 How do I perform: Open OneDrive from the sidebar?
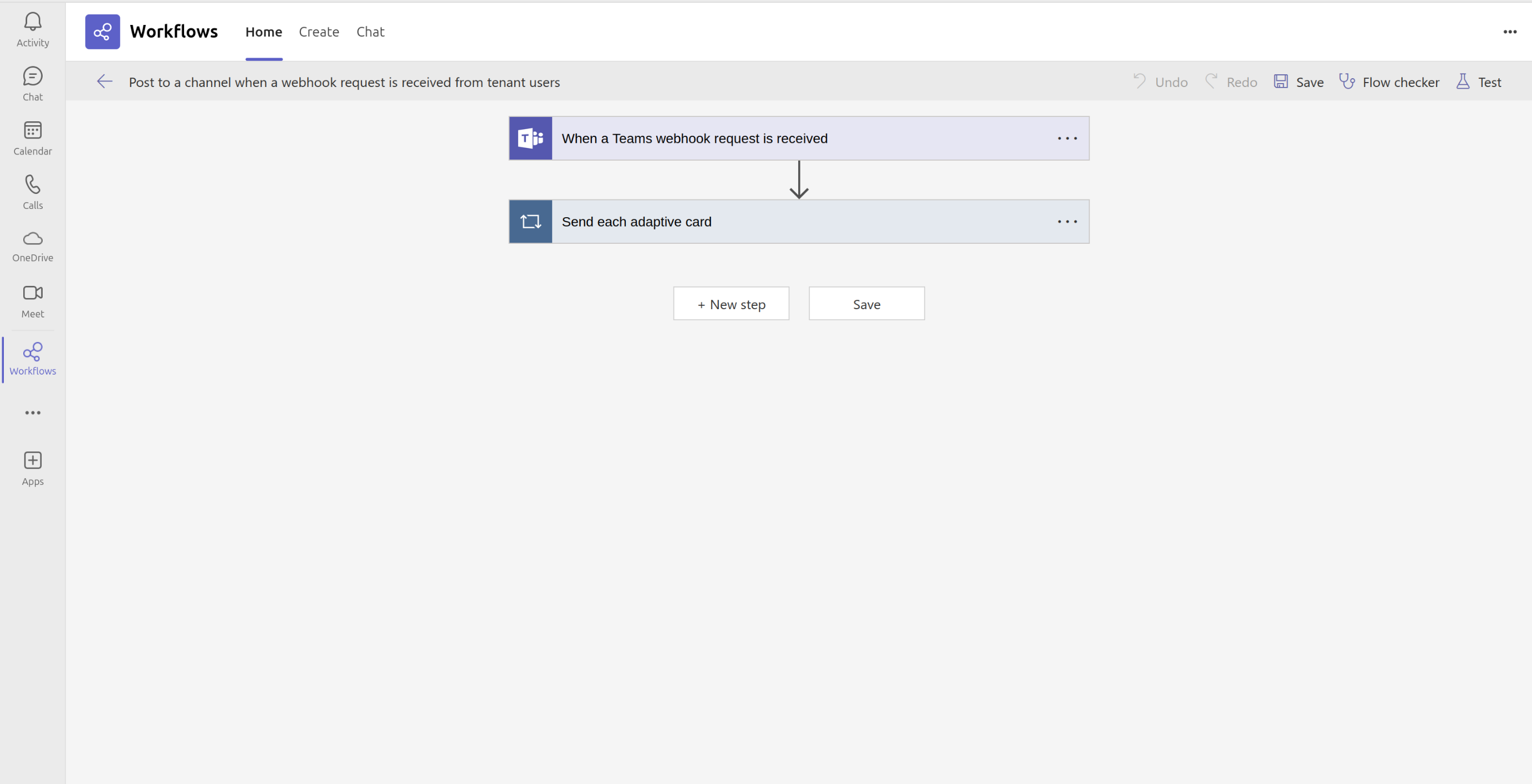(33, 245)
